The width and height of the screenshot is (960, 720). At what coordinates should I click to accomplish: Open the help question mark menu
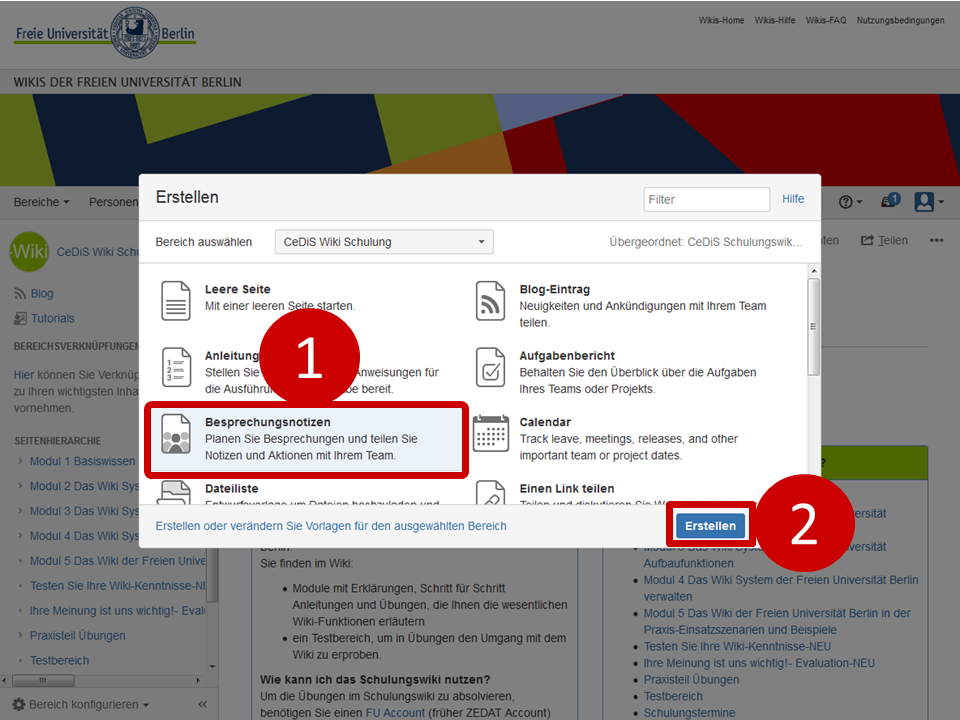pyautogui.click(x=850, y=202)
